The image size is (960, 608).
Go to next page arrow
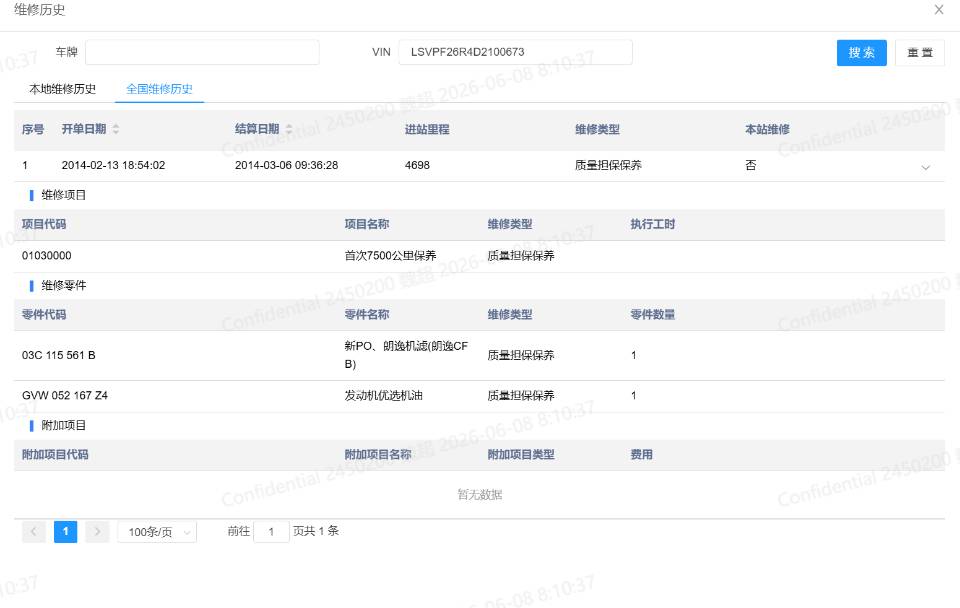(x=97, y=531)
